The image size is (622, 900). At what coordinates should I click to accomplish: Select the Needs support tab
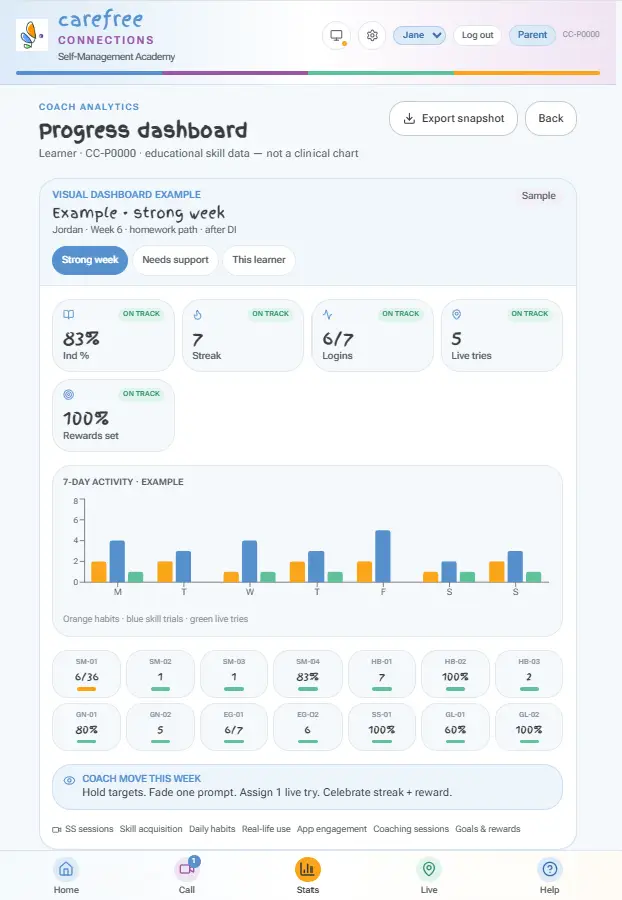pos(176,260)
